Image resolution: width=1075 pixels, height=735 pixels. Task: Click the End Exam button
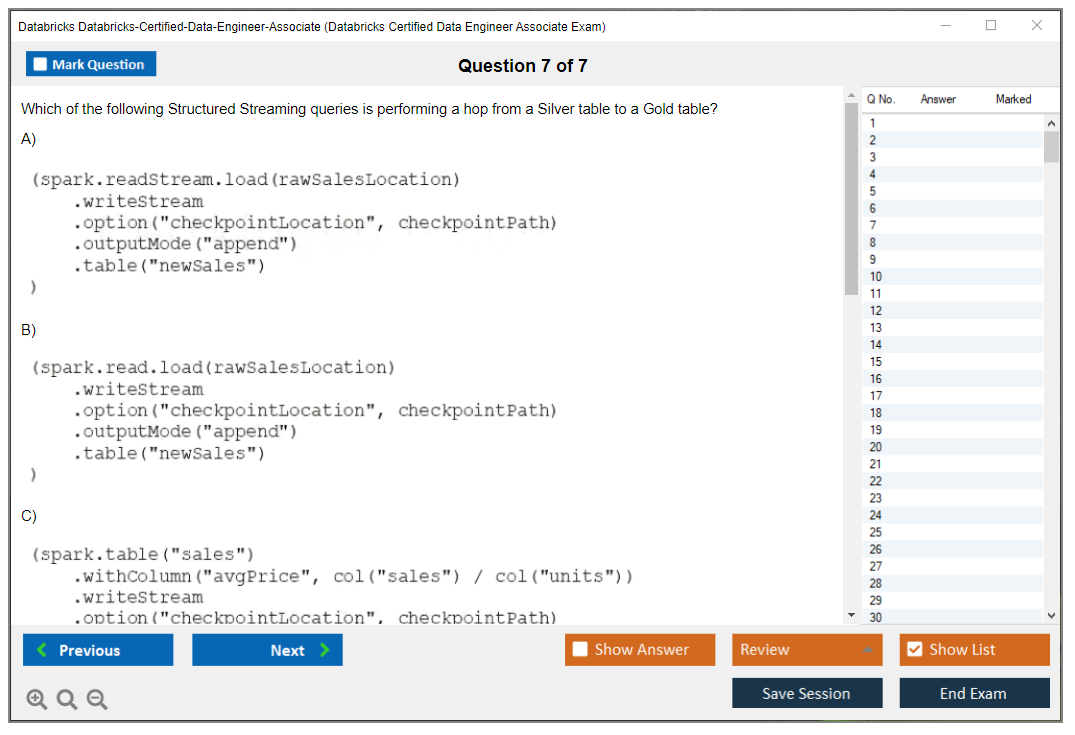[x=974, y=692]
